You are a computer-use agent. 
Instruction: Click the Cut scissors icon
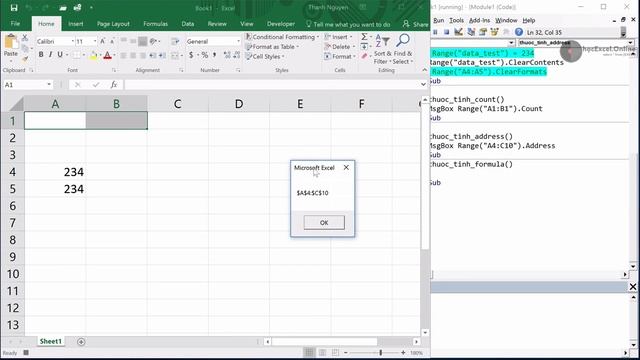(25, 38)
